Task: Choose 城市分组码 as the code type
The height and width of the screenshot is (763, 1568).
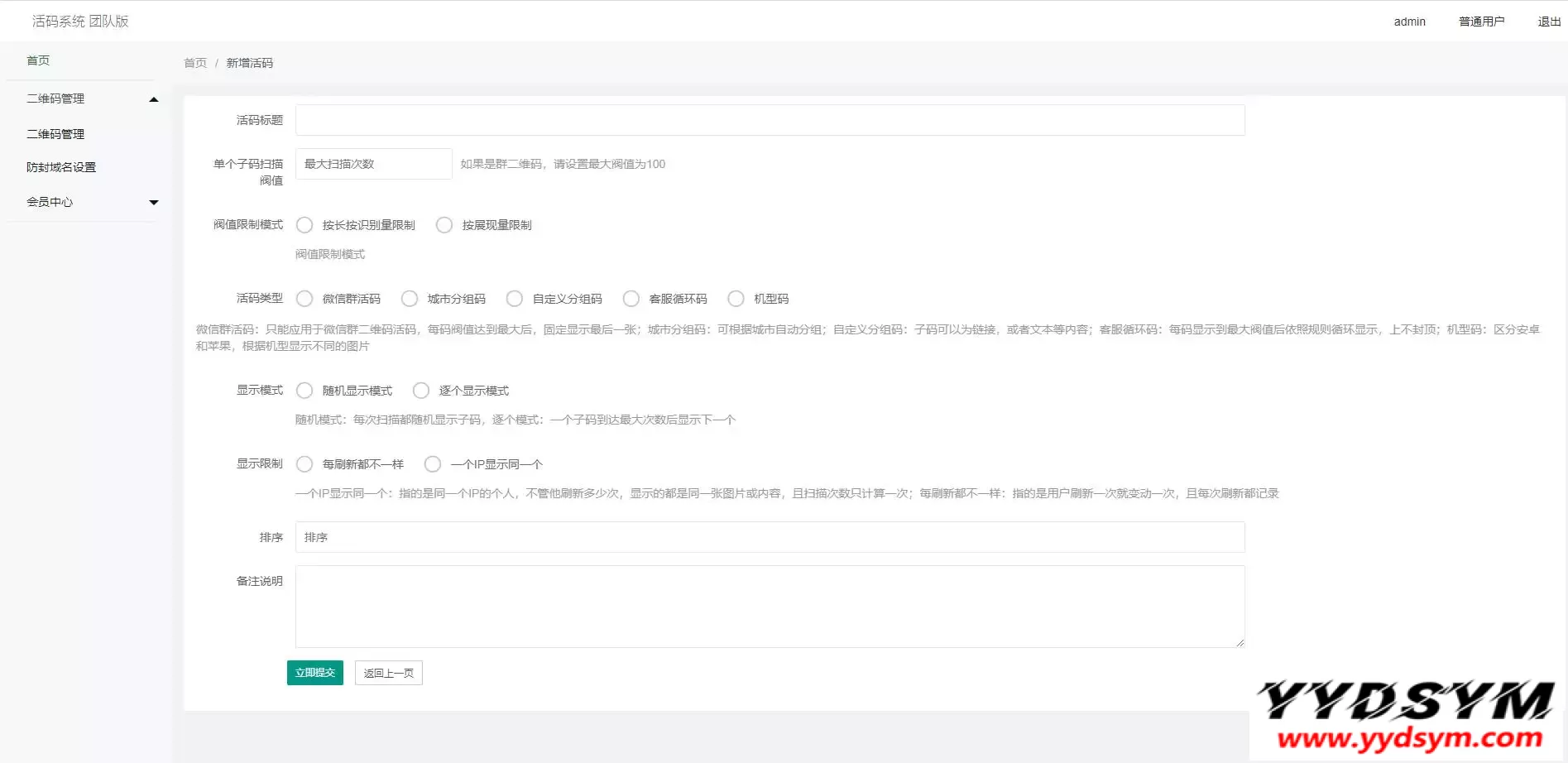Action: pyautogui.click(x=410, y=299)
